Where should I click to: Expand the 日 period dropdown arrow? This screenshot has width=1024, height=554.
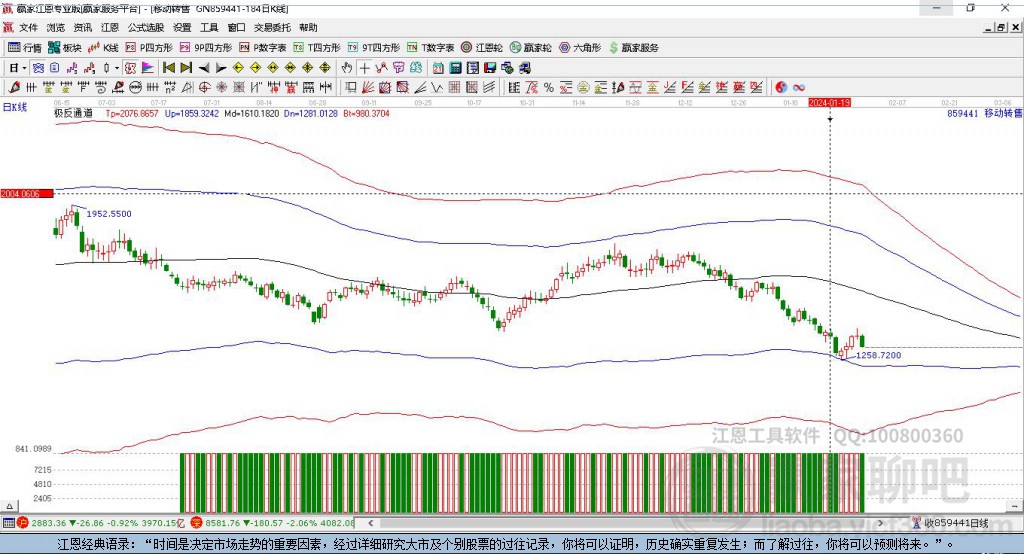pyautogui.click(x=24, y=68)
